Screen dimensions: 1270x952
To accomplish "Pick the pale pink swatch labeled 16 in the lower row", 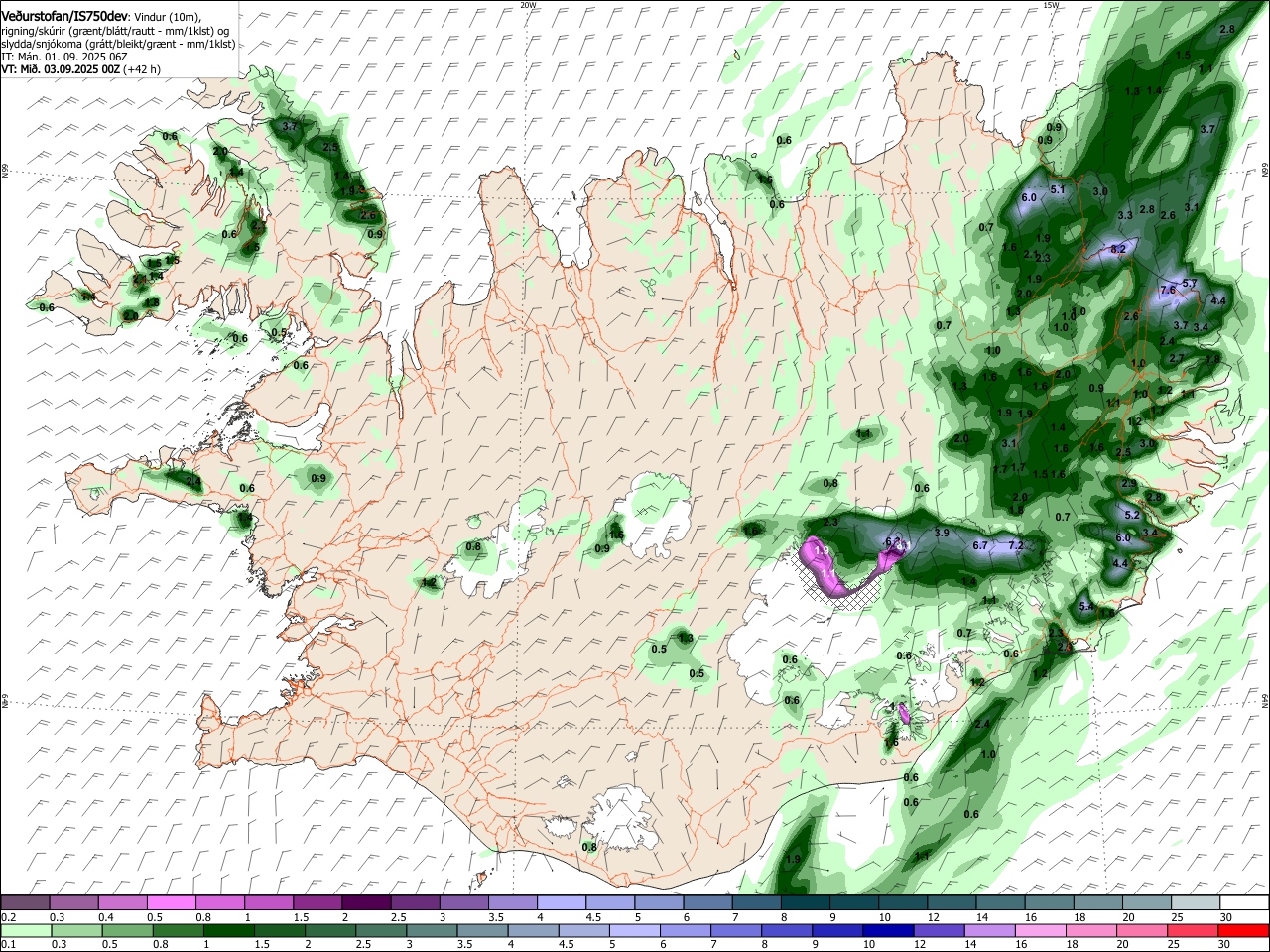I will point(1041,931).
